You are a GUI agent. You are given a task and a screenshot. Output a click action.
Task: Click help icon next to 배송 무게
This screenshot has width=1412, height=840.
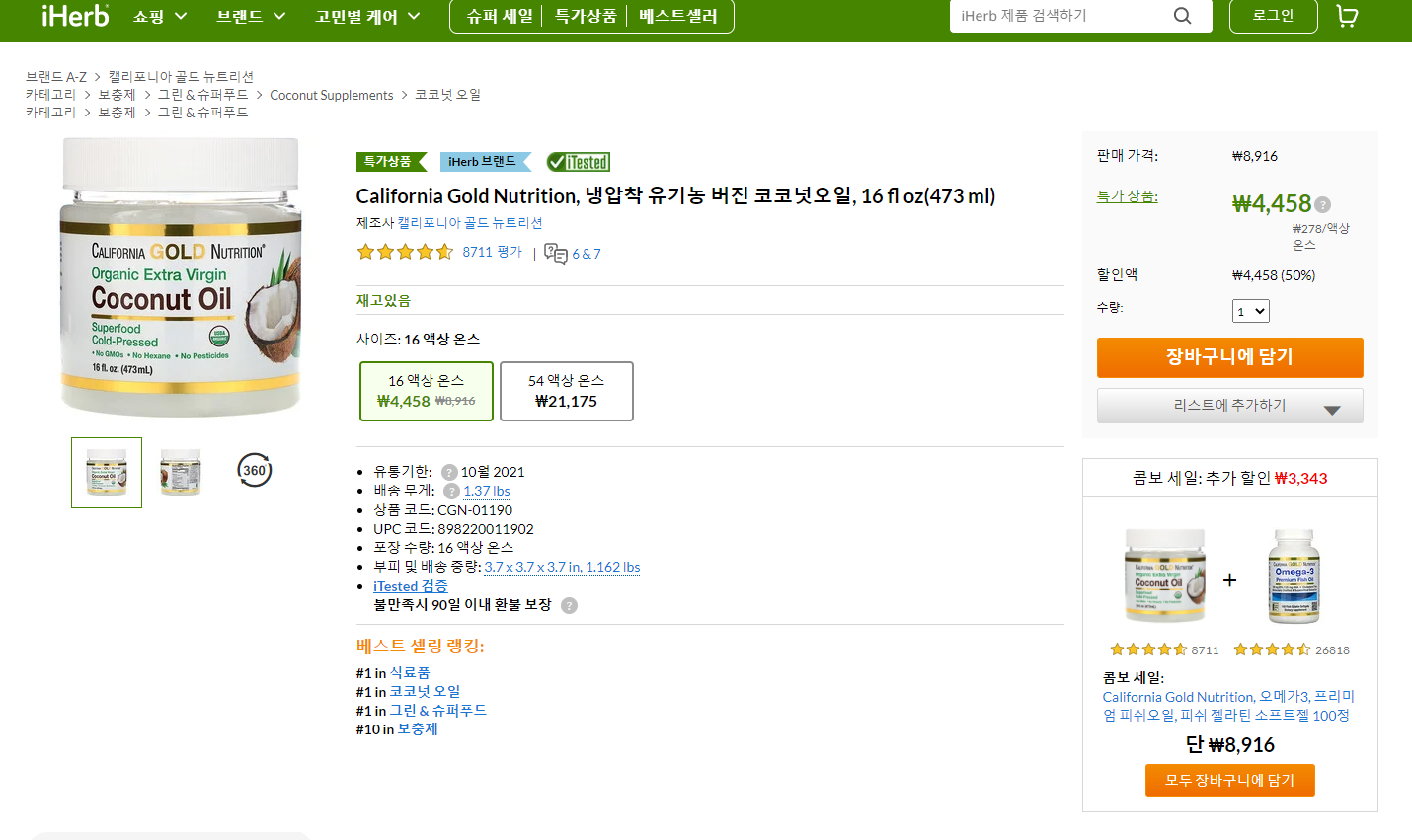[452, 491]
